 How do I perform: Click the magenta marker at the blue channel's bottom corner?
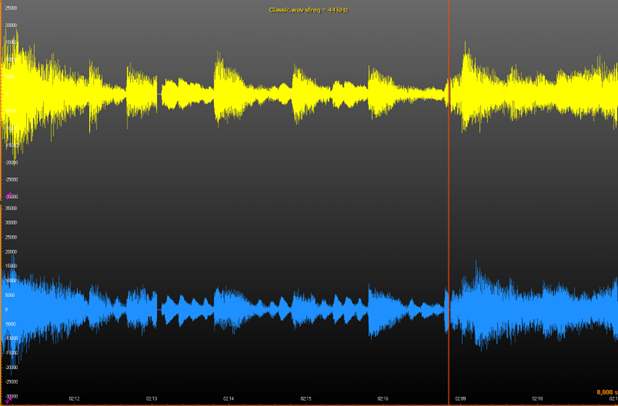tap(8, 400)
